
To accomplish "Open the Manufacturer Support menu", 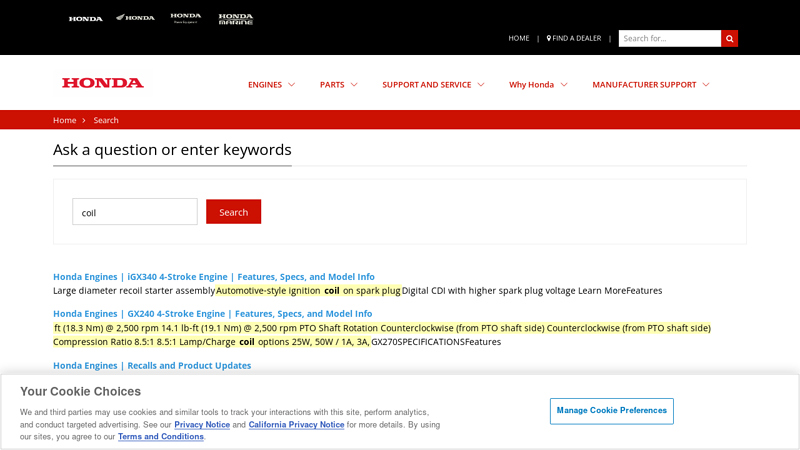I will click(650, 85).
